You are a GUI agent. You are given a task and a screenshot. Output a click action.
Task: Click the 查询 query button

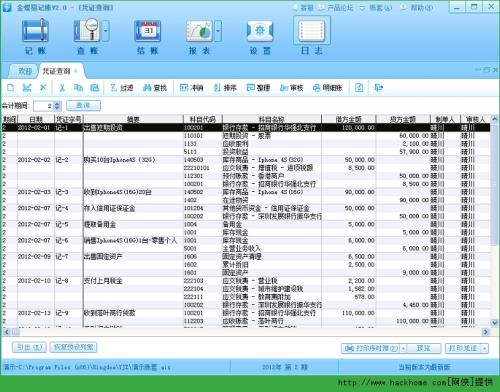83,106
